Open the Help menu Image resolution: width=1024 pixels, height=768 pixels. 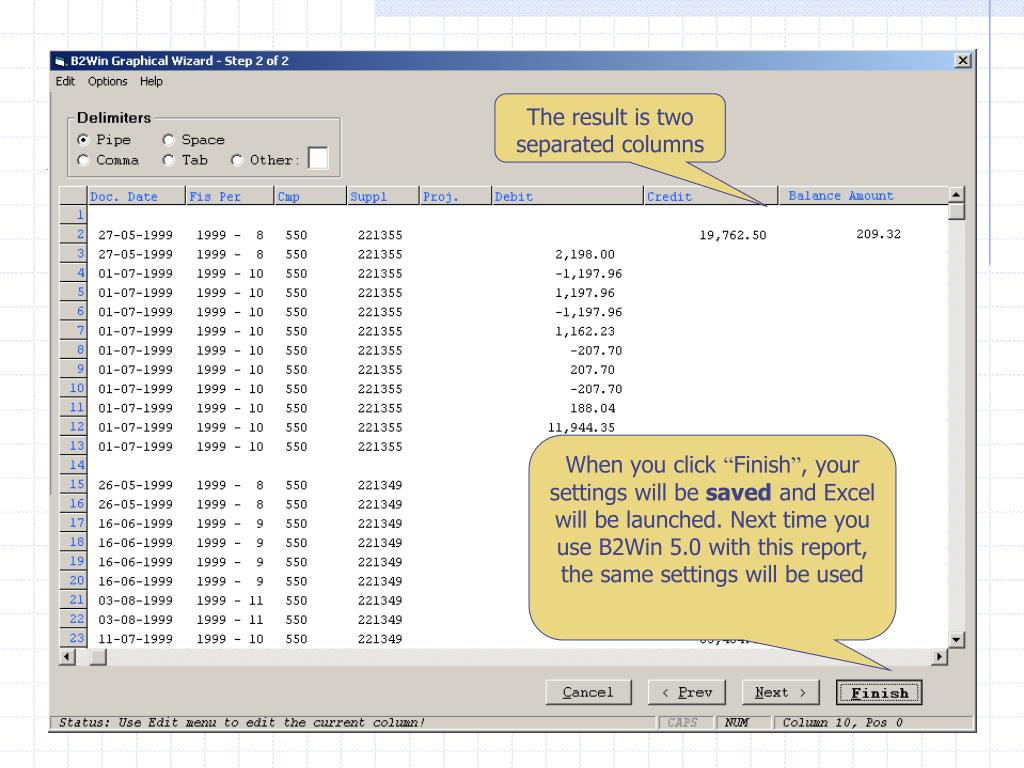pos(151,81)
